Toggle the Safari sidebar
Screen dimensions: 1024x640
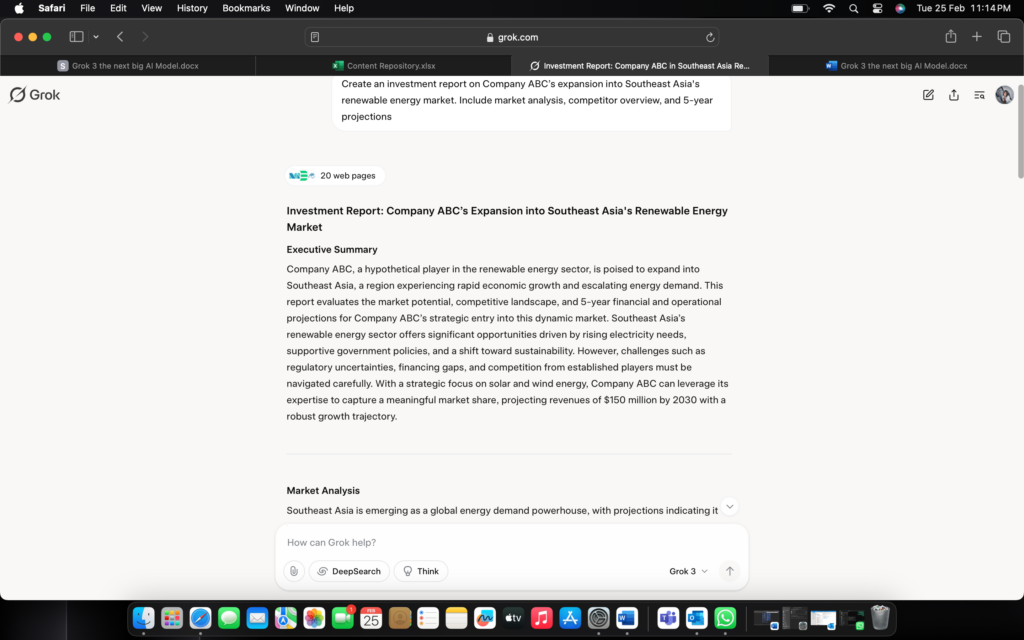pos(76,37)
